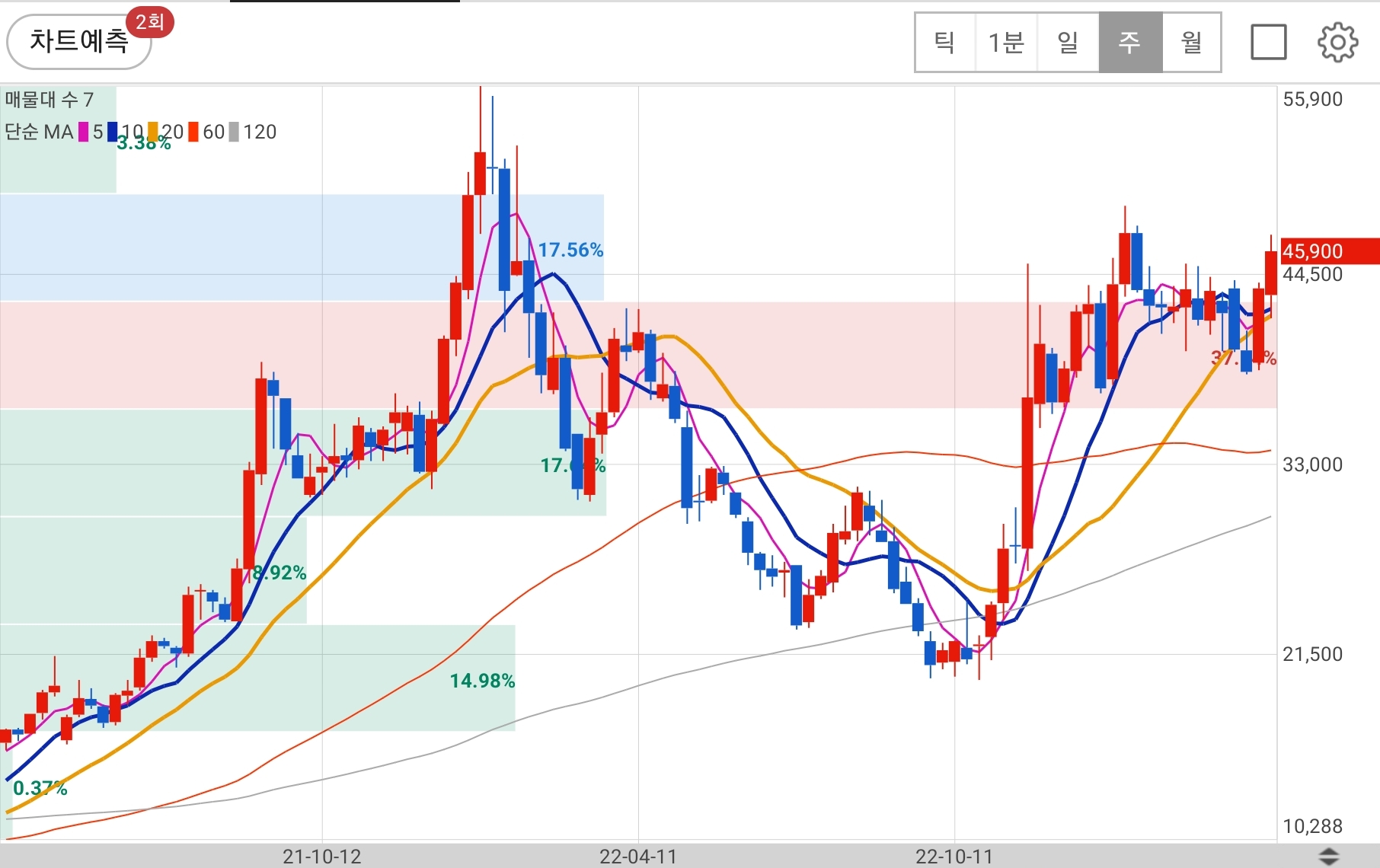Tap the 21-10-12 date label
This screenshot has height=868, width=1380.
pos(321,857)
